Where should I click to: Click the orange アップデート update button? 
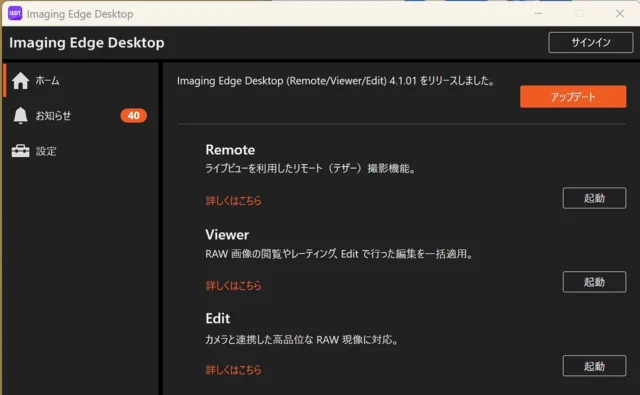pyautogui.click(x=573, y=97)
